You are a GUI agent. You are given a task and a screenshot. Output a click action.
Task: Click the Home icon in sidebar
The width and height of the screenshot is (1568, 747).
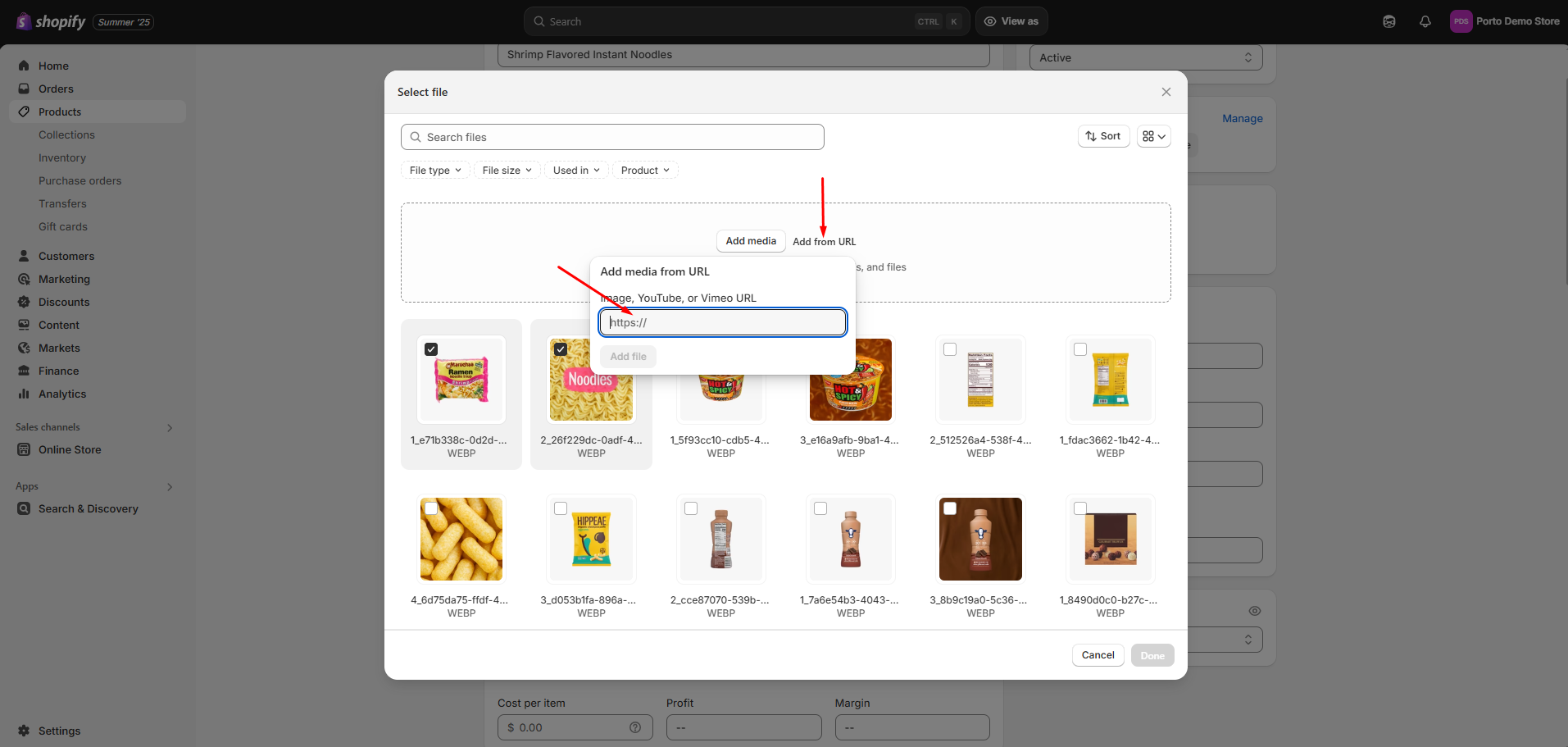click(24, 66)
